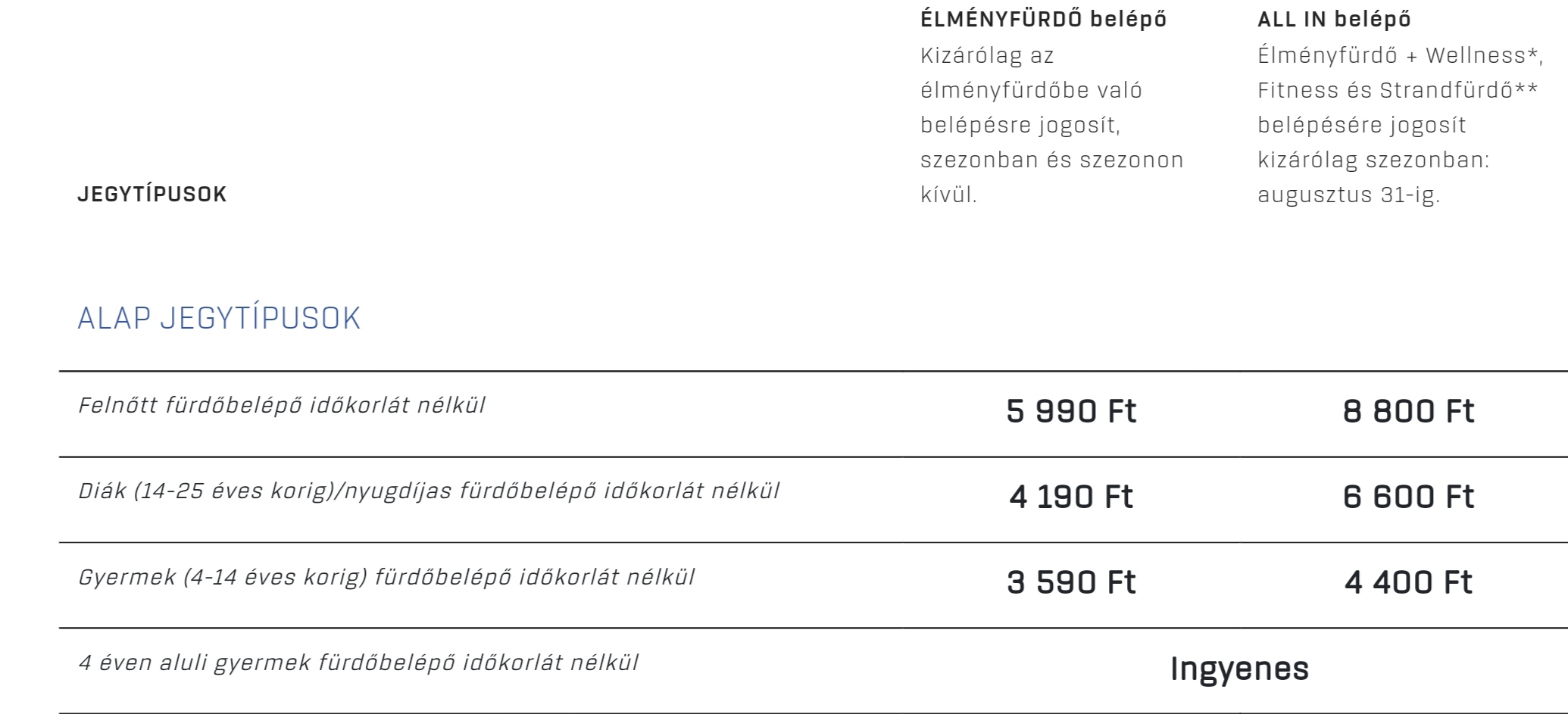1568x714 pixels.
Task: Click the Ingyenes free entry text
Action: pos(1239,669)
